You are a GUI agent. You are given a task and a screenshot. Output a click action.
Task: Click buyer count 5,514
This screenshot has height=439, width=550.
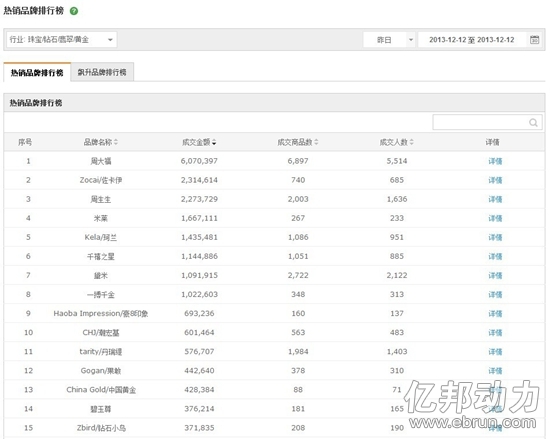[x=397, y=161]
